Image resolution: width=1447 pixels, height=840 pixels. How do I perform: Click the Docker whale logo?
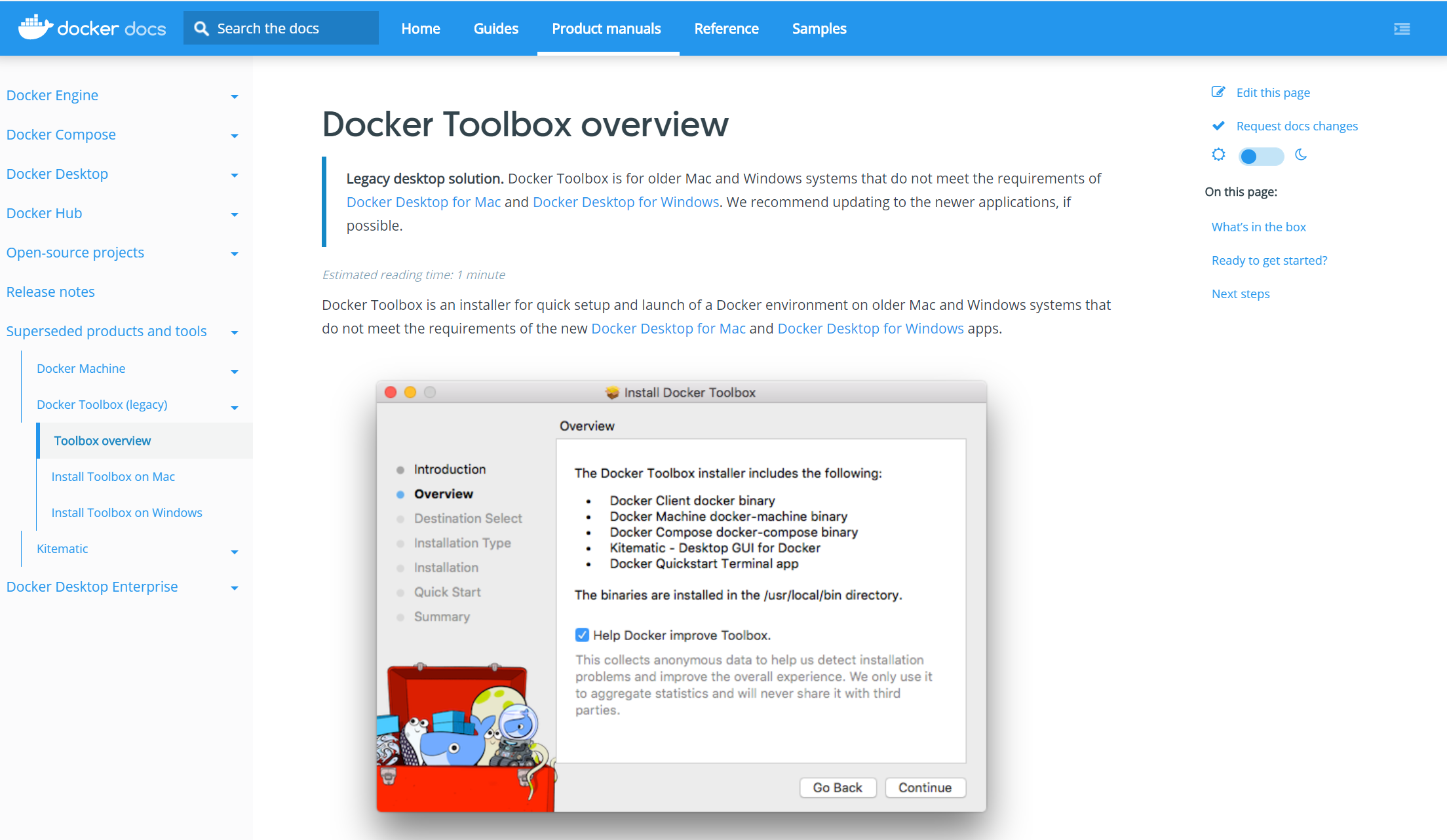click(35, 28)
